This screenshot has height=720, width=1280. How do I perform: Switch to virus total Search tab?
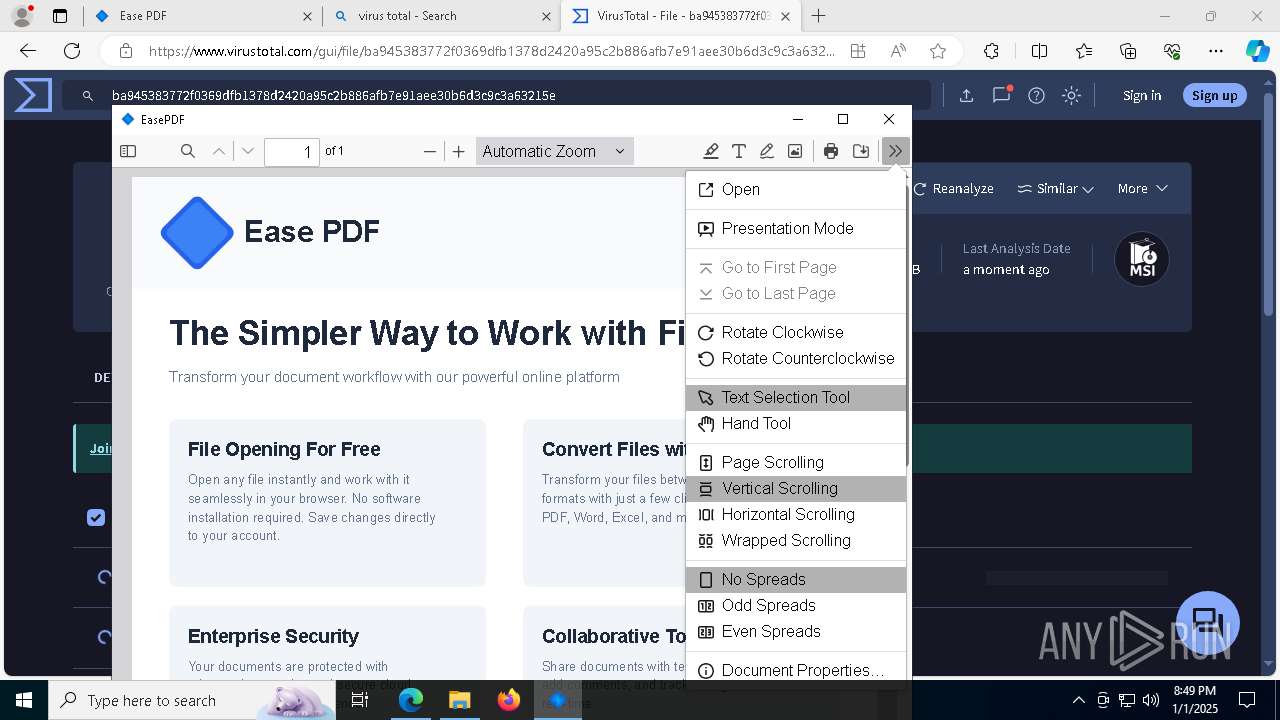[x=442, y=16]
